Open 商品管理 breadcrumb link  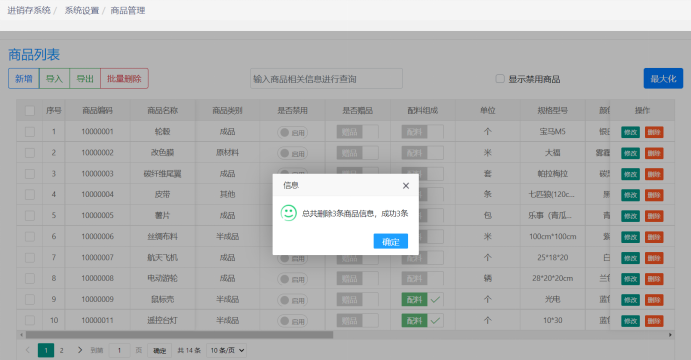(x=128, y=10)
